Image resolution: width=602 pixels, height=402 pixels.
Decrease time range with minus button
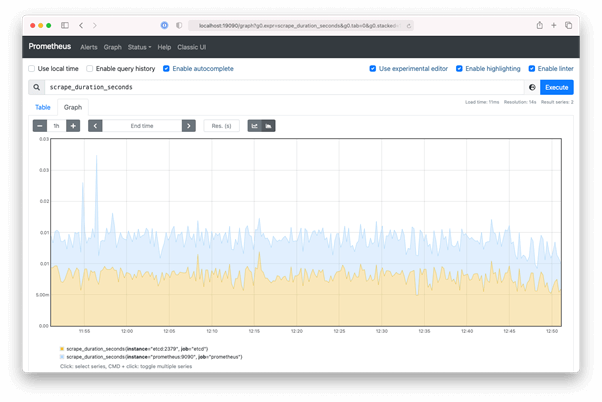pos(40,126)
